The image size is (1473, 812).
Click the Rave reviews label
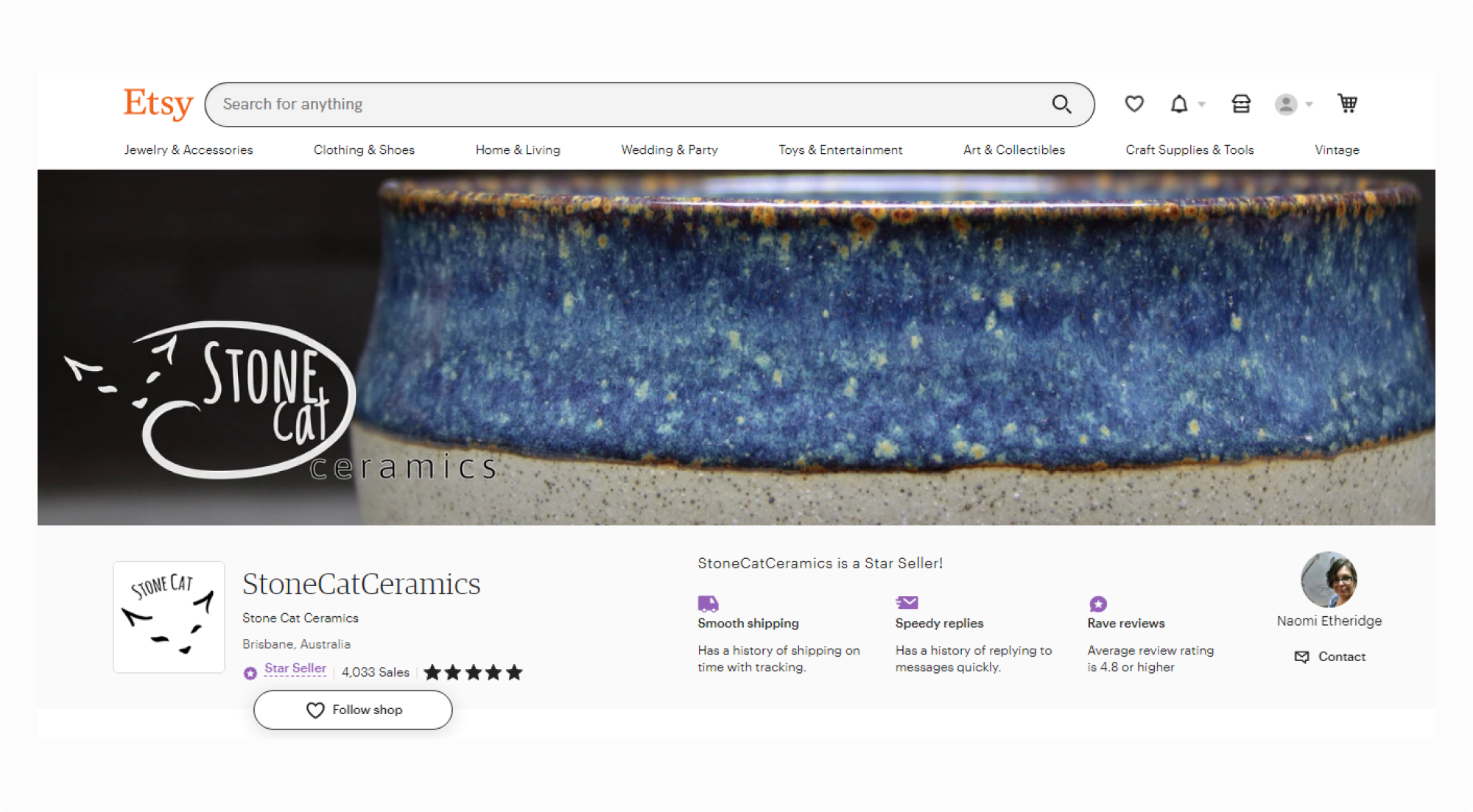pos(1126,624)
